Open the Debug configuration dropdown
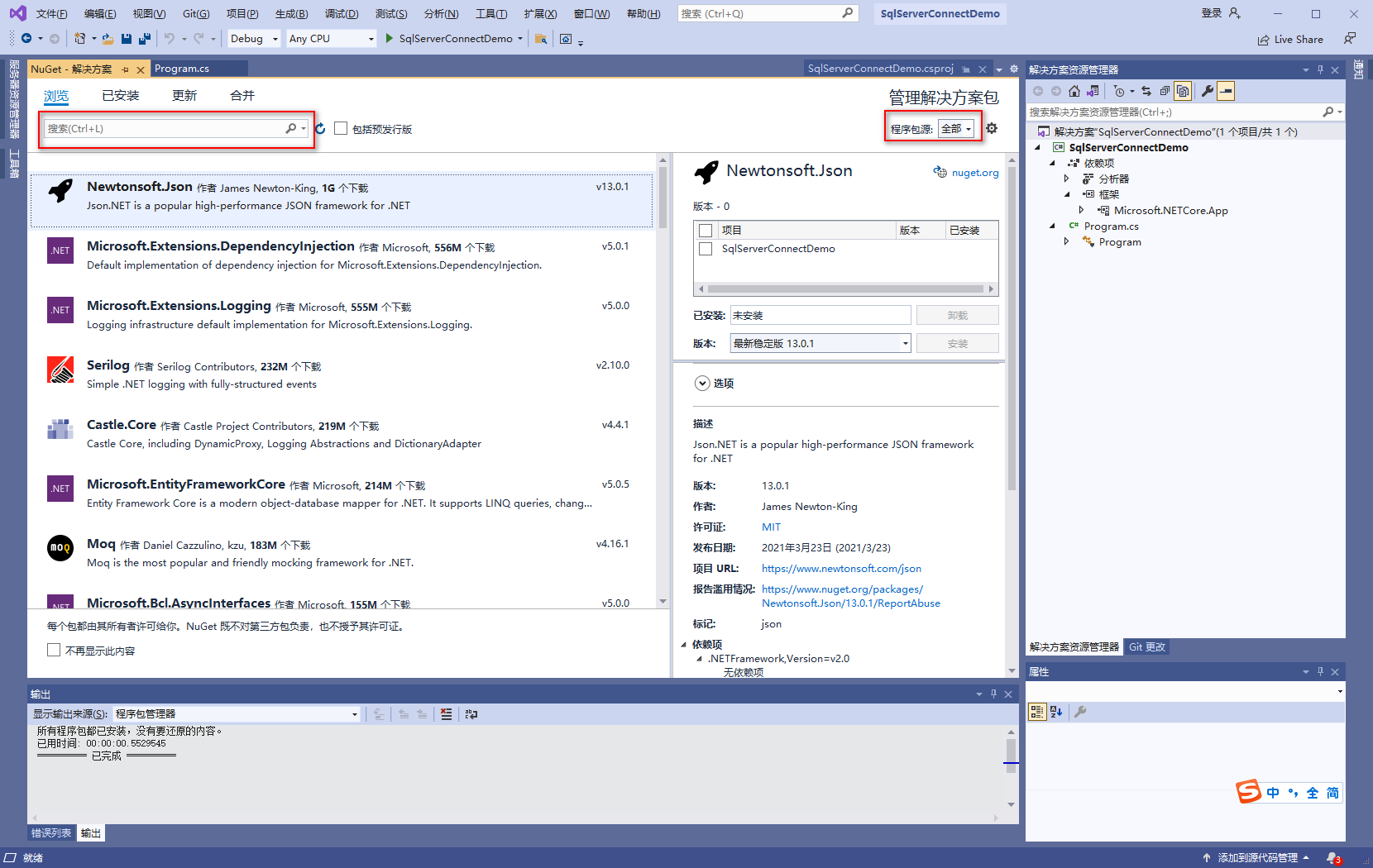 [x=253, y=38]
